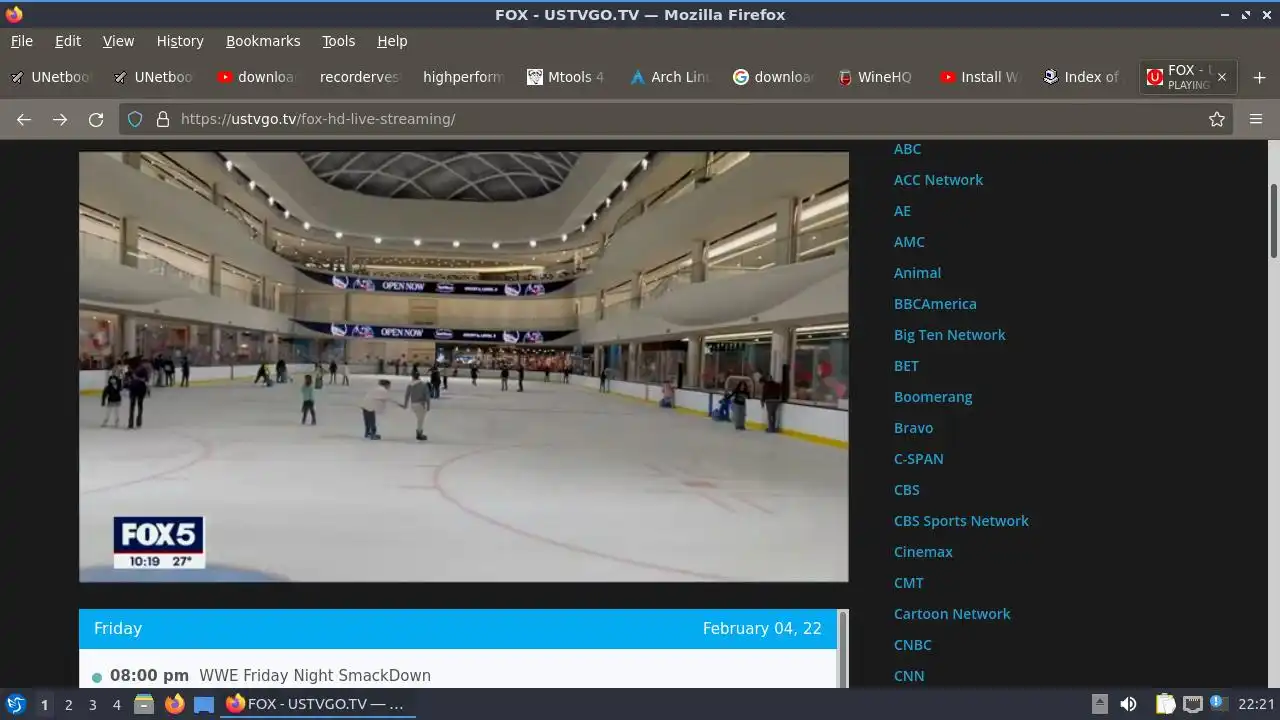
Task: Open the BBCAmerica channel link
Action: point(935,304)
